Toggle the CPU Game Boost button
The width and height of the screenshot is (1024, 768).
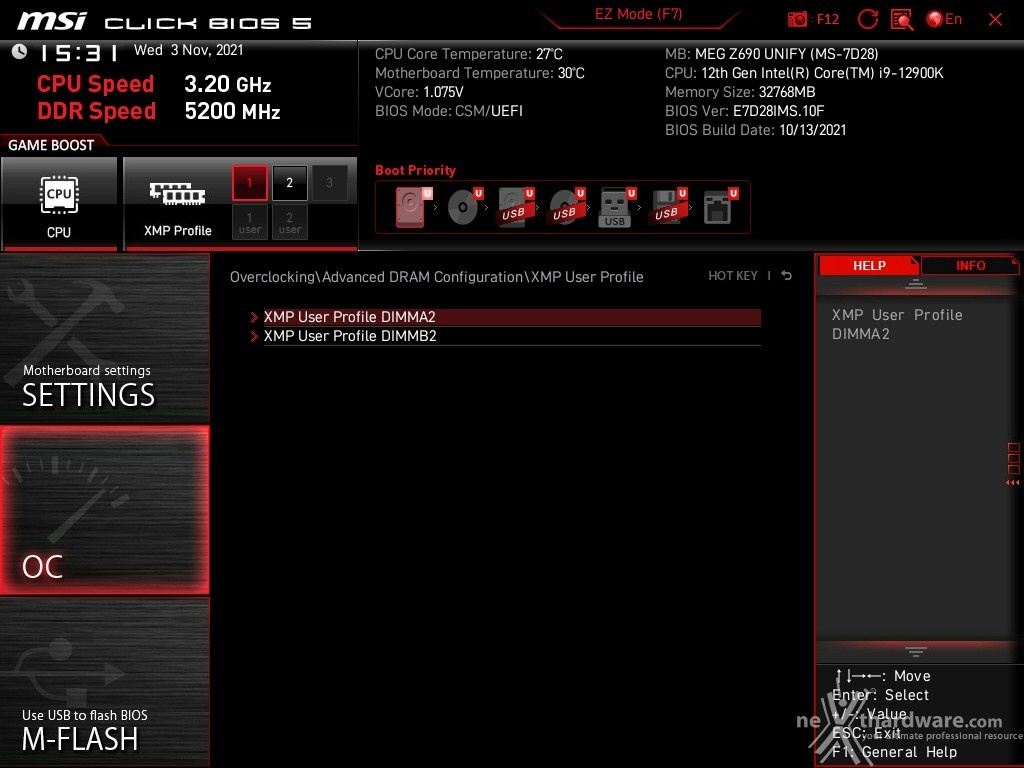59,203
